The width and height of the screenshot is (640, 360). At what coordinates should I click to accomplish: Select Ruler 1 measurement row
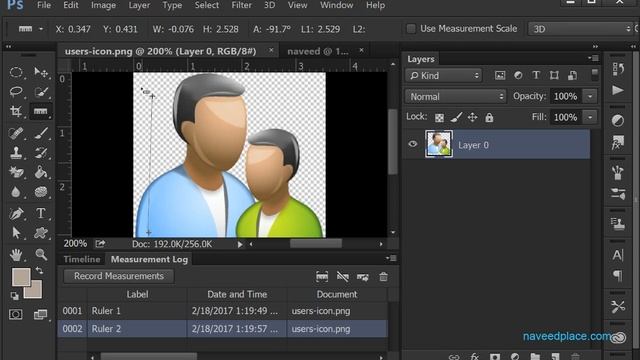pos(222,311)
